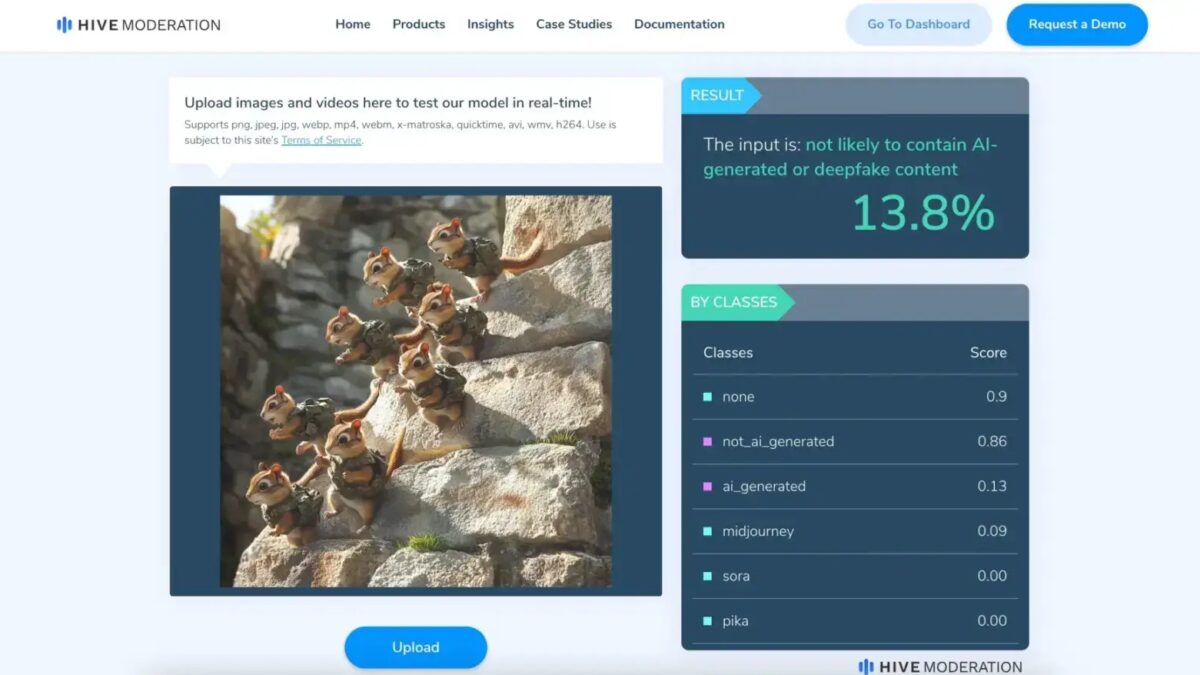Go to the Insights page
The image size is (1200, 675).
[490, 24]
